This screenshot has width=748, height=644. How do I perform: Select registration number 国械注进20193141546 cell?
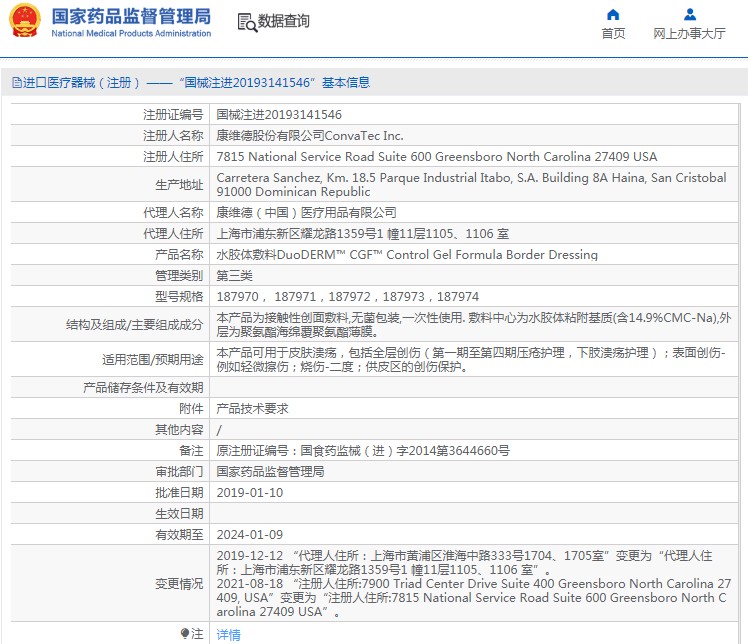(279, 114)
